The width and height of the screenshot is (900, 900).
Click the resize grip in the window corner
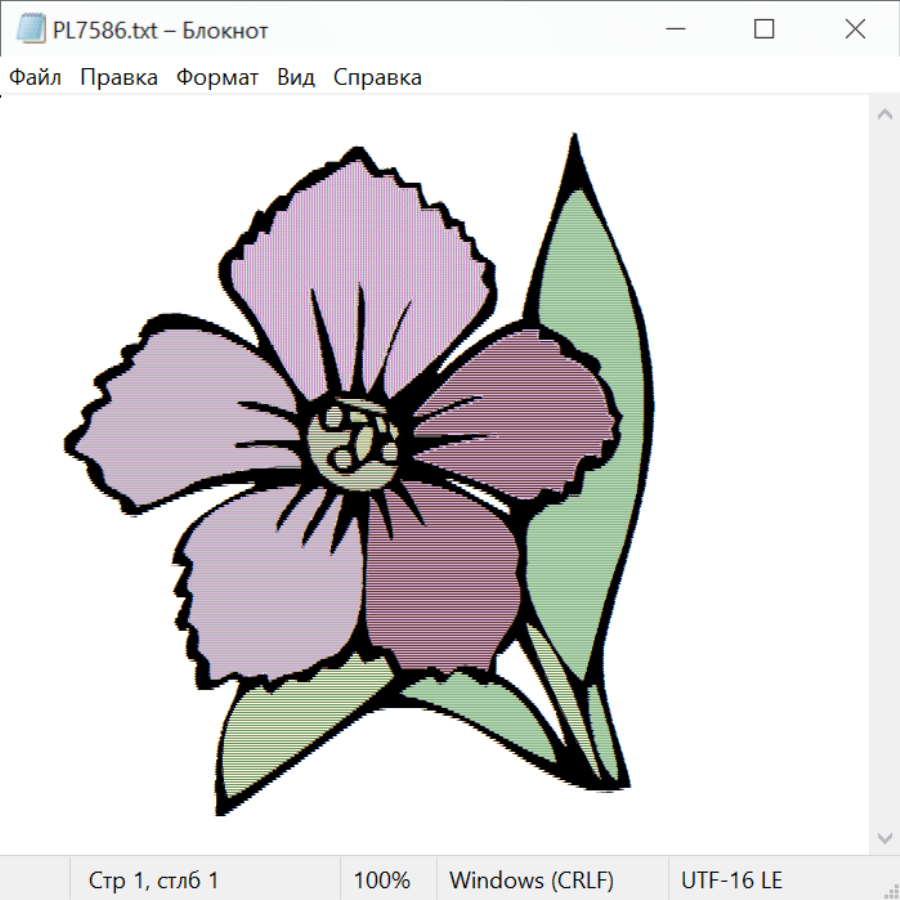pos(890,890)
